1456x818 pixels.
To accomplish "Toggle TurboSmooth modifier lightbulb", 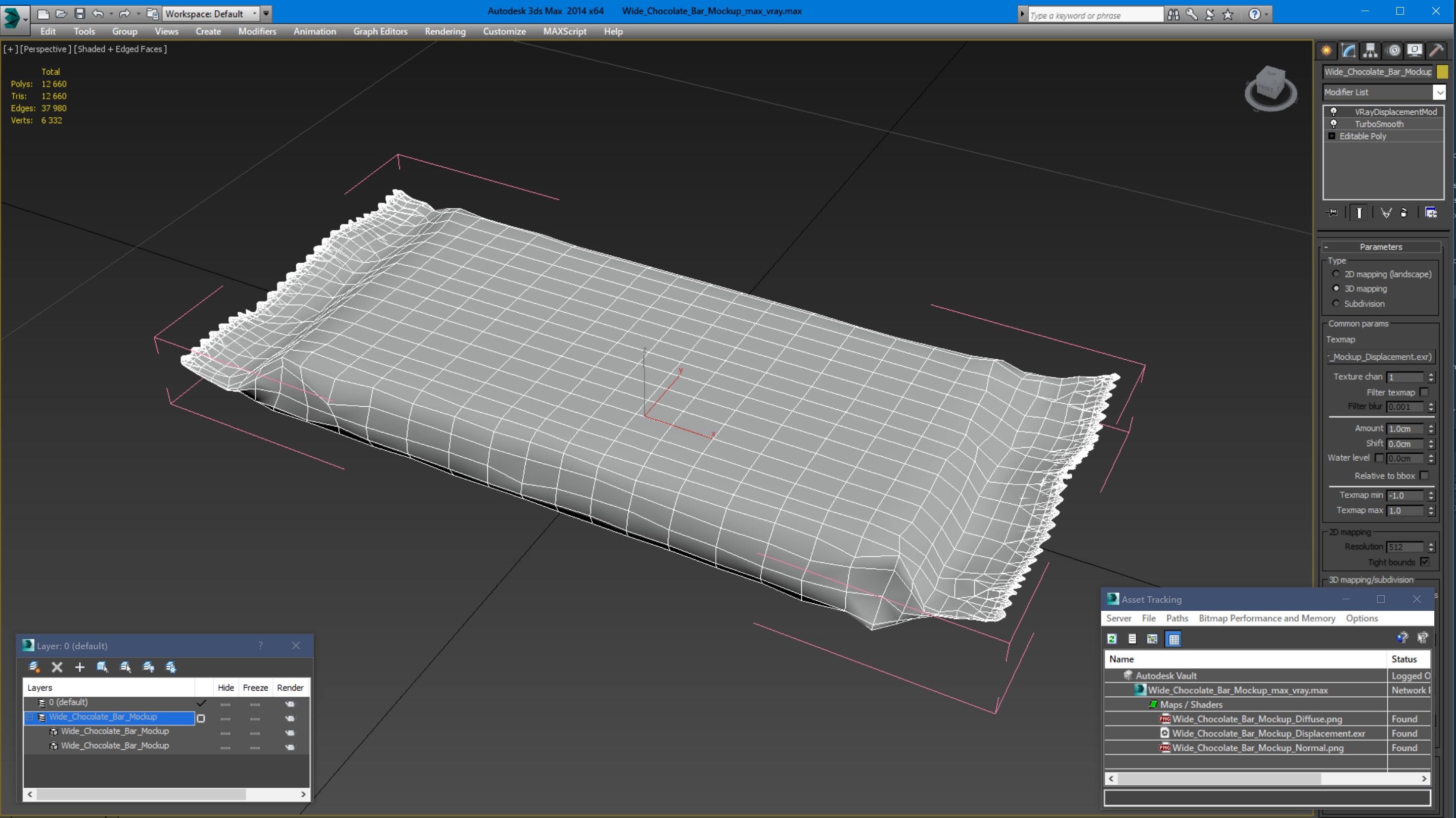I will point(1334,124).
